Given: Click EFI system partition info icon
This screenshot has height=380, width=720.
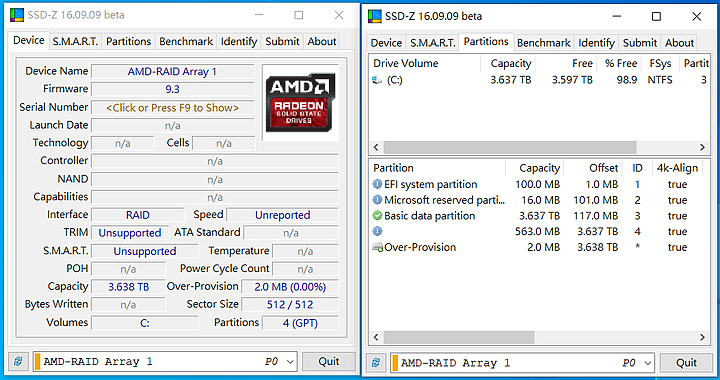Looking at the screenshot, I should 377,184.
